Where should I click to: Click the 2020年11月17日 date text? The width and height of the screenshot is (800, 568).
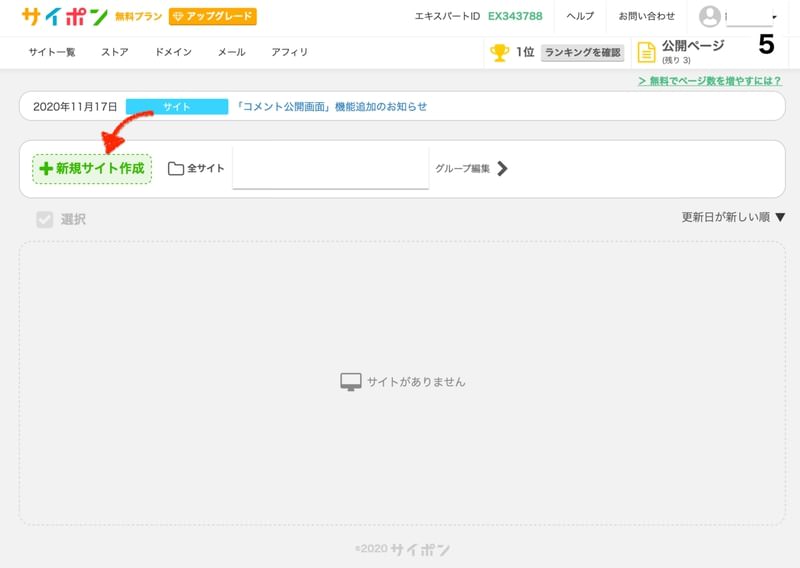pyautogui.click(x=75, y=107)
